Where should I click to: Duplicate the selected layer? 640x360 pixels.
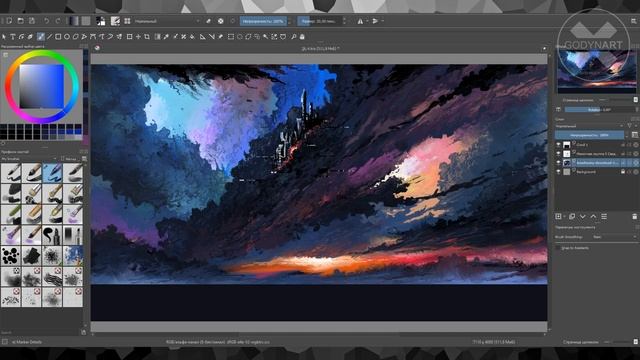click(572, 216)
